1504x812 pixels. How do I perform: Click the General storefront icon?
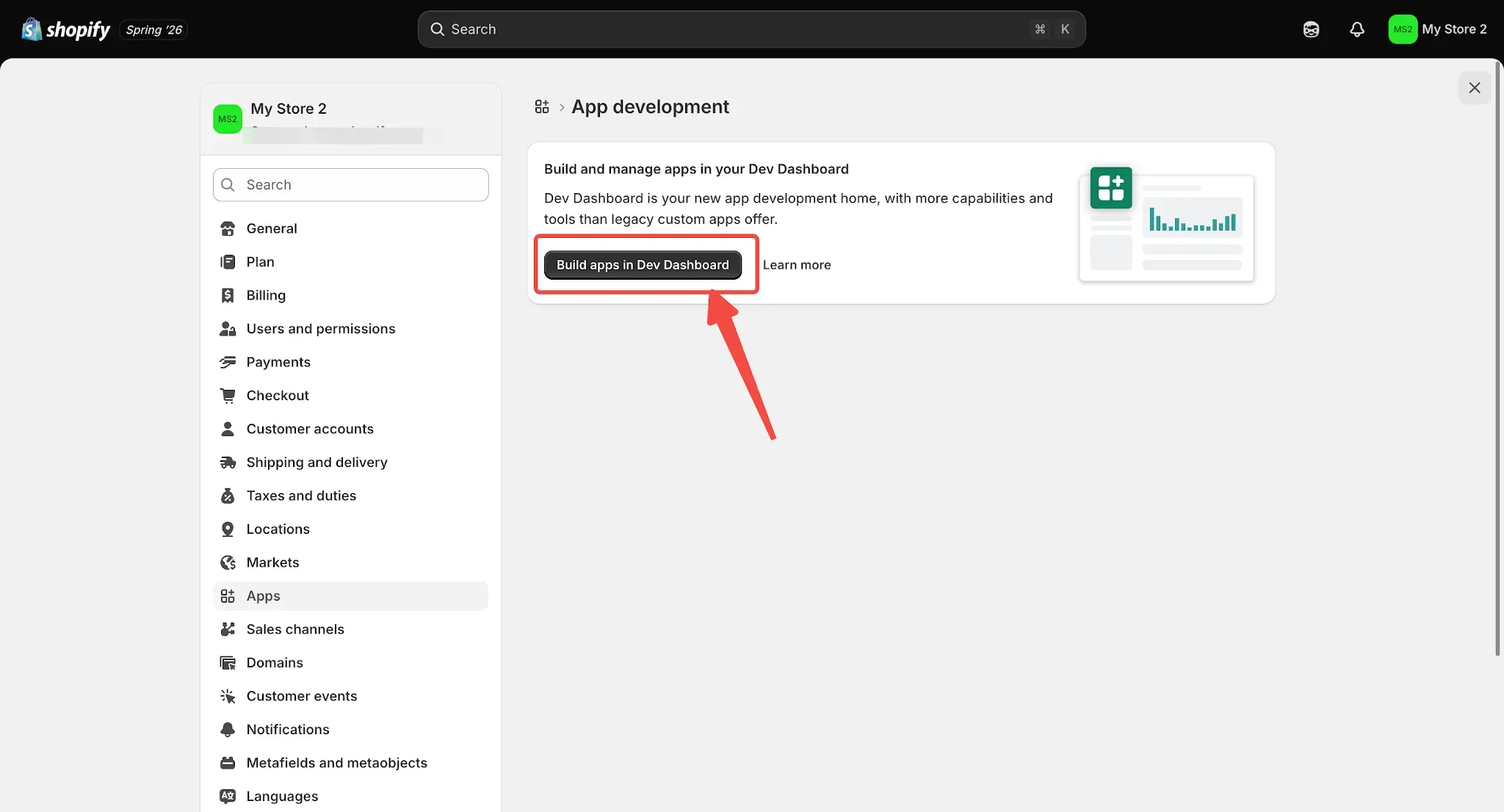228,228
